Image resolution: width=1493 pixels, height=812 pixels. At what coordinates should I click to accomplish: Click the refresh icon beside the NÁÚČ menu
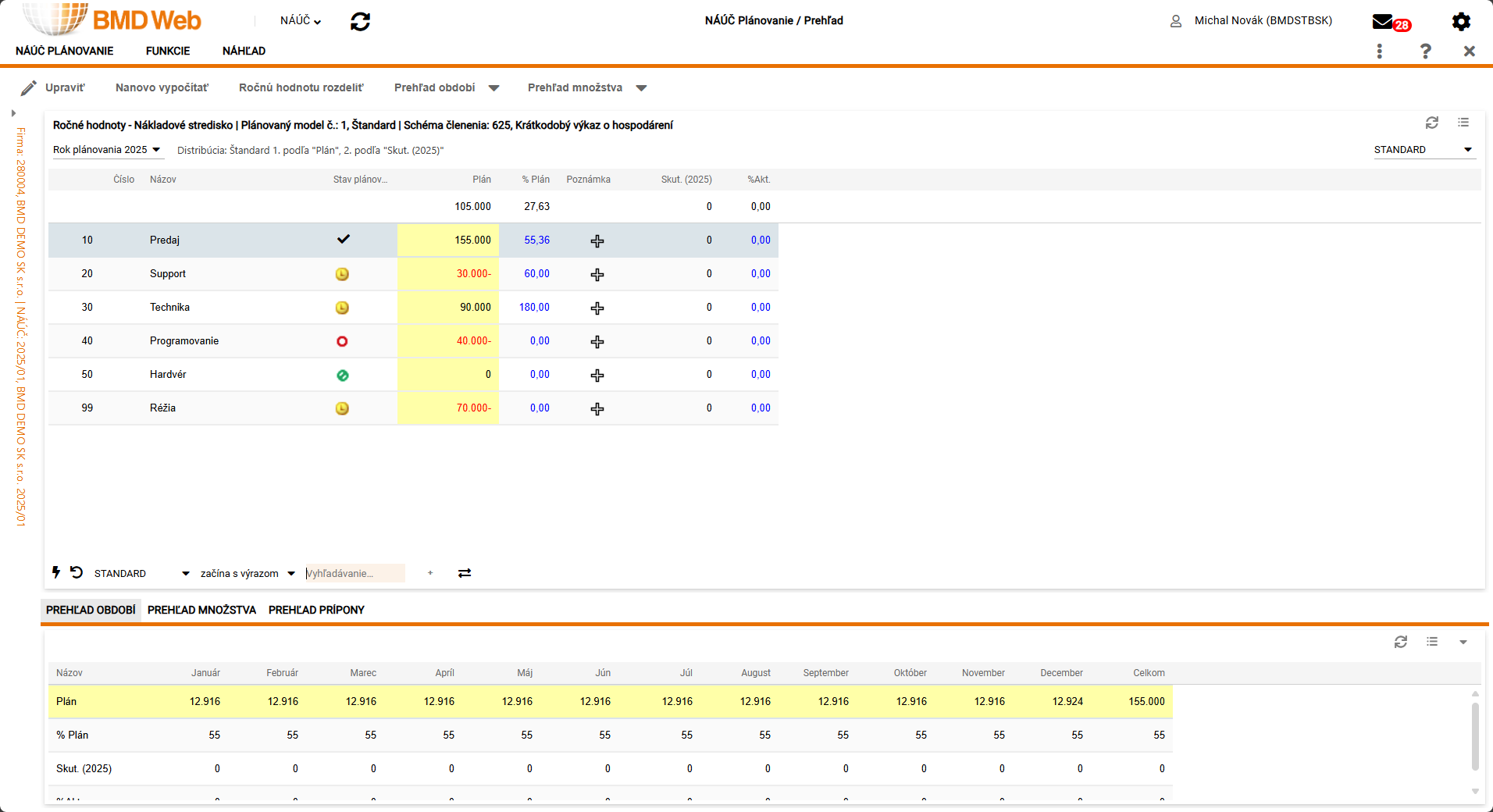pos(360,22)
